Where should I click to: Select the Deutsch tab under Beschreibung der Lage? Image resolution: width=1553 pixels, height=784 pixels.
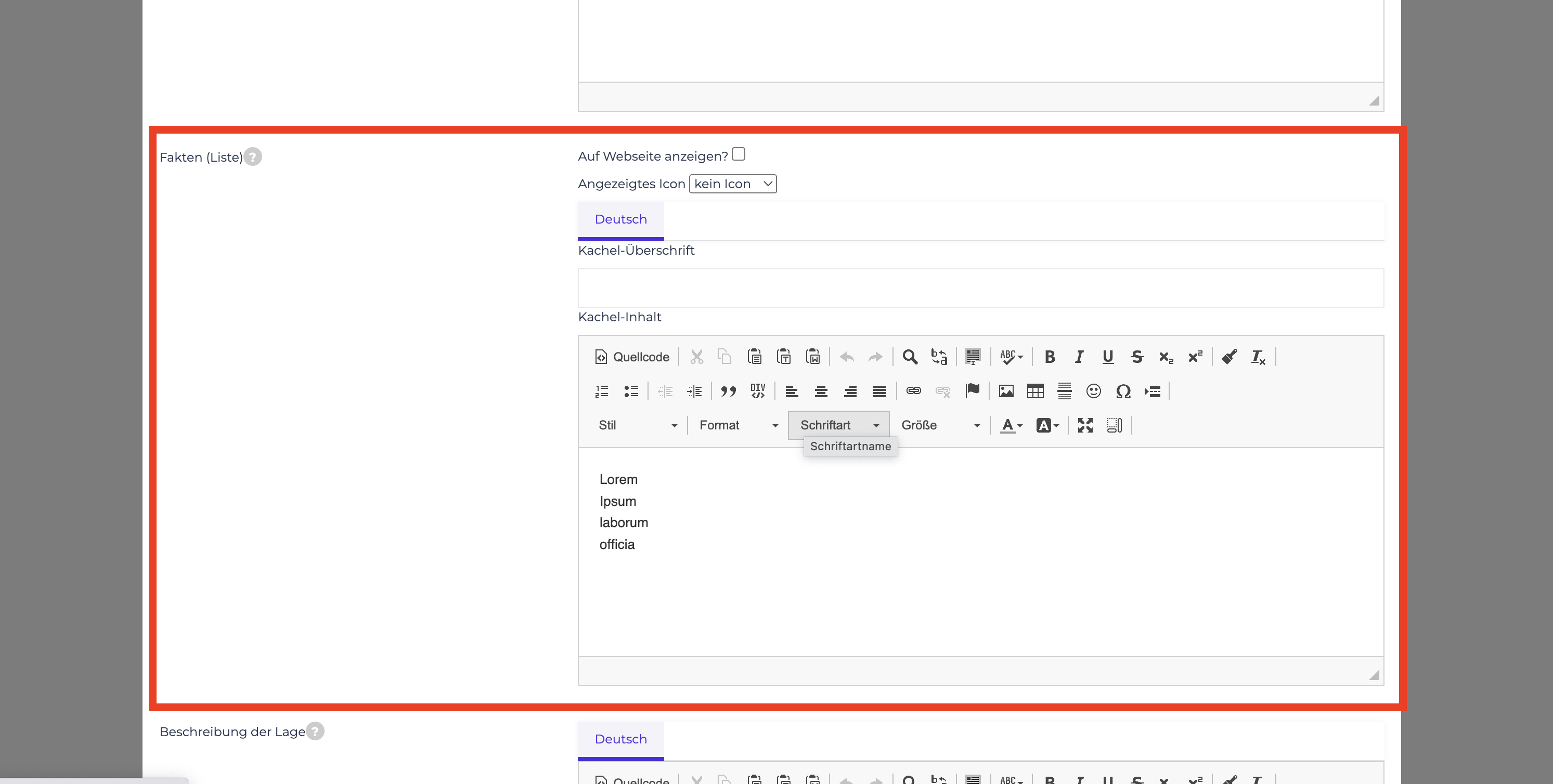coord(620,739)
